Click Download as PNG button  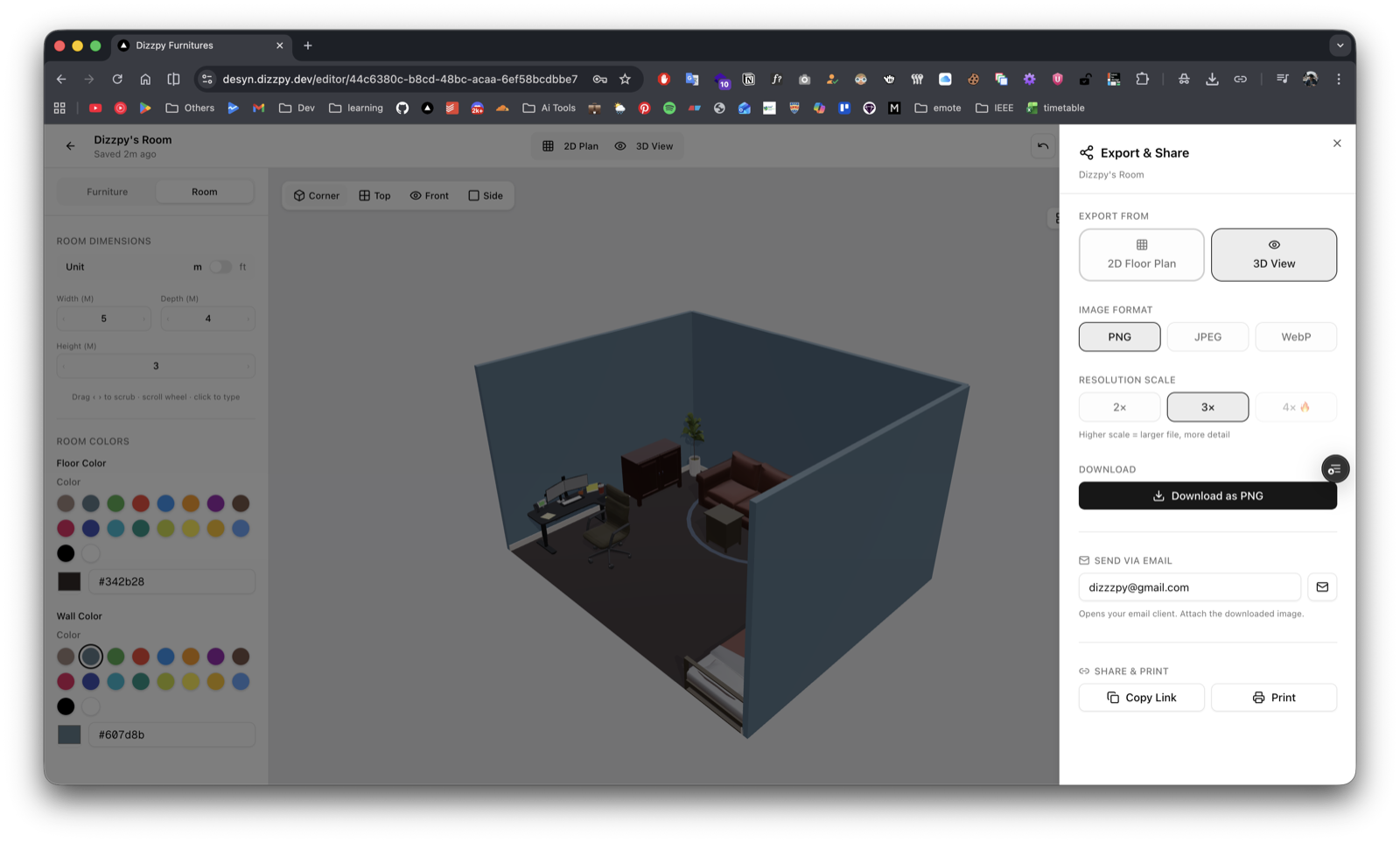point(1207,496)
